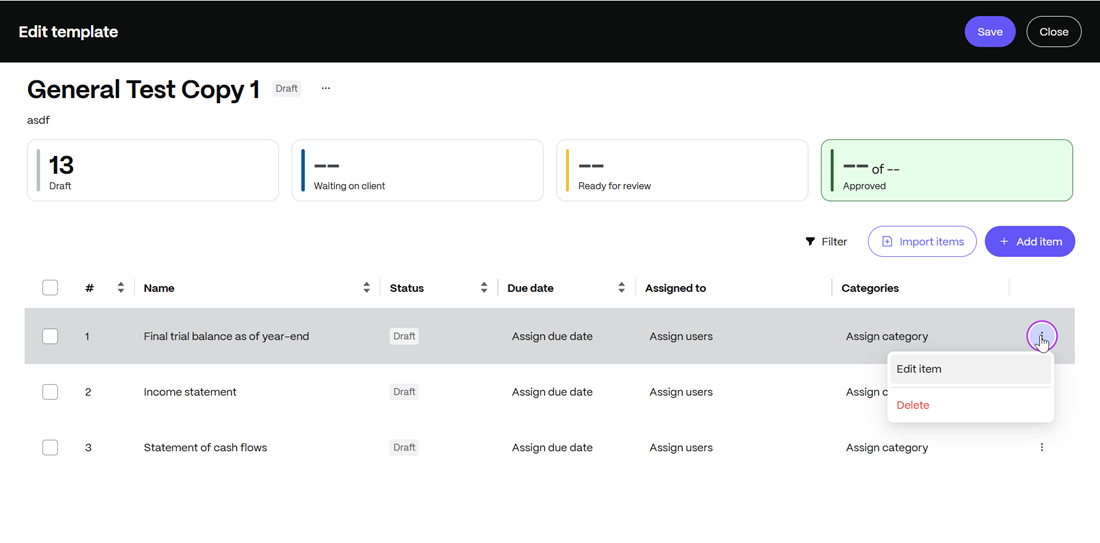Select the Ready for review summary card
The image size is (1100, 543).
click(x=682, y=170)
